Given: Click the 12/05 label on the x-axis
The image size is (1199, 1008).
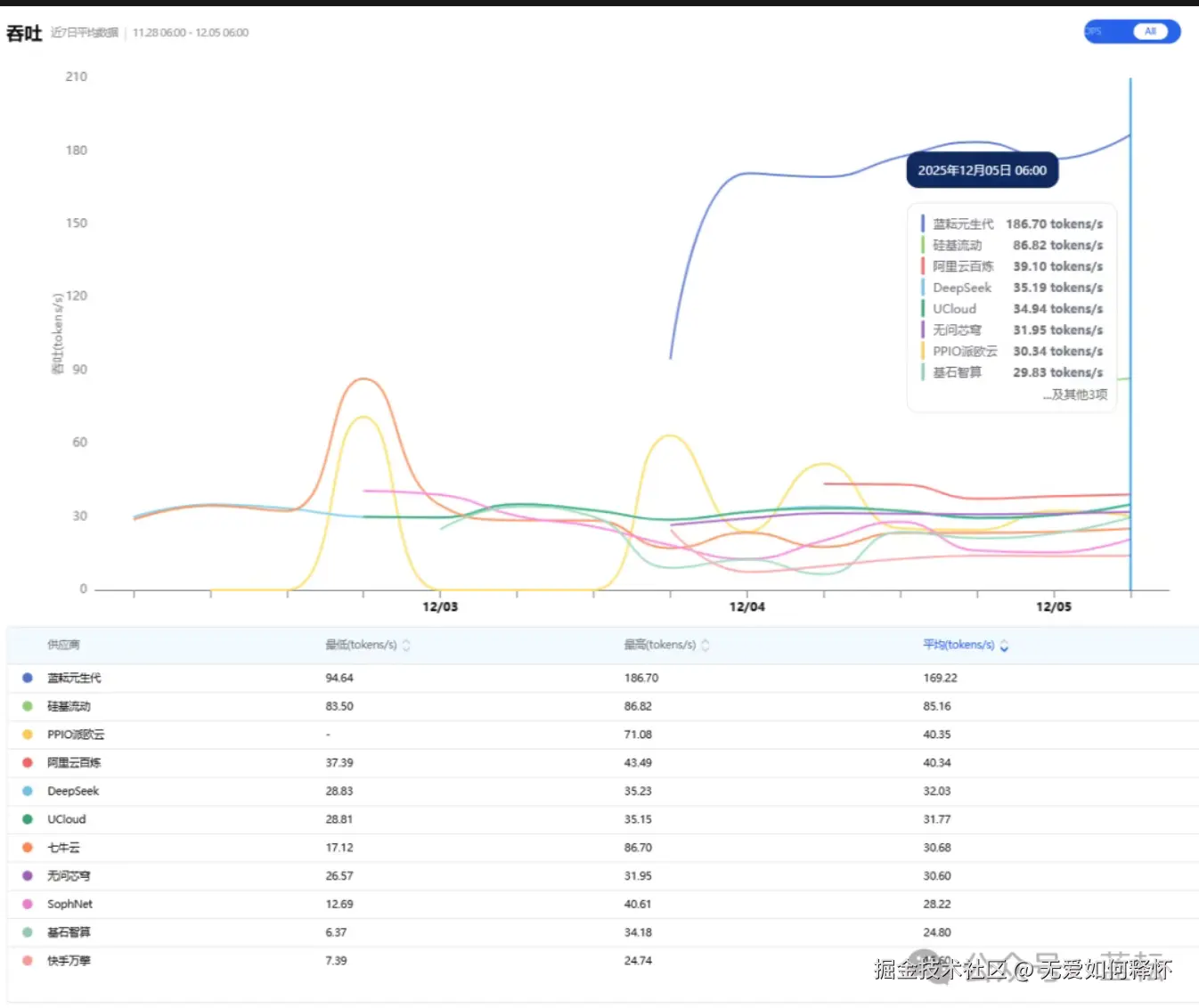Looking at the screenshot, I should click(1054, 606).
